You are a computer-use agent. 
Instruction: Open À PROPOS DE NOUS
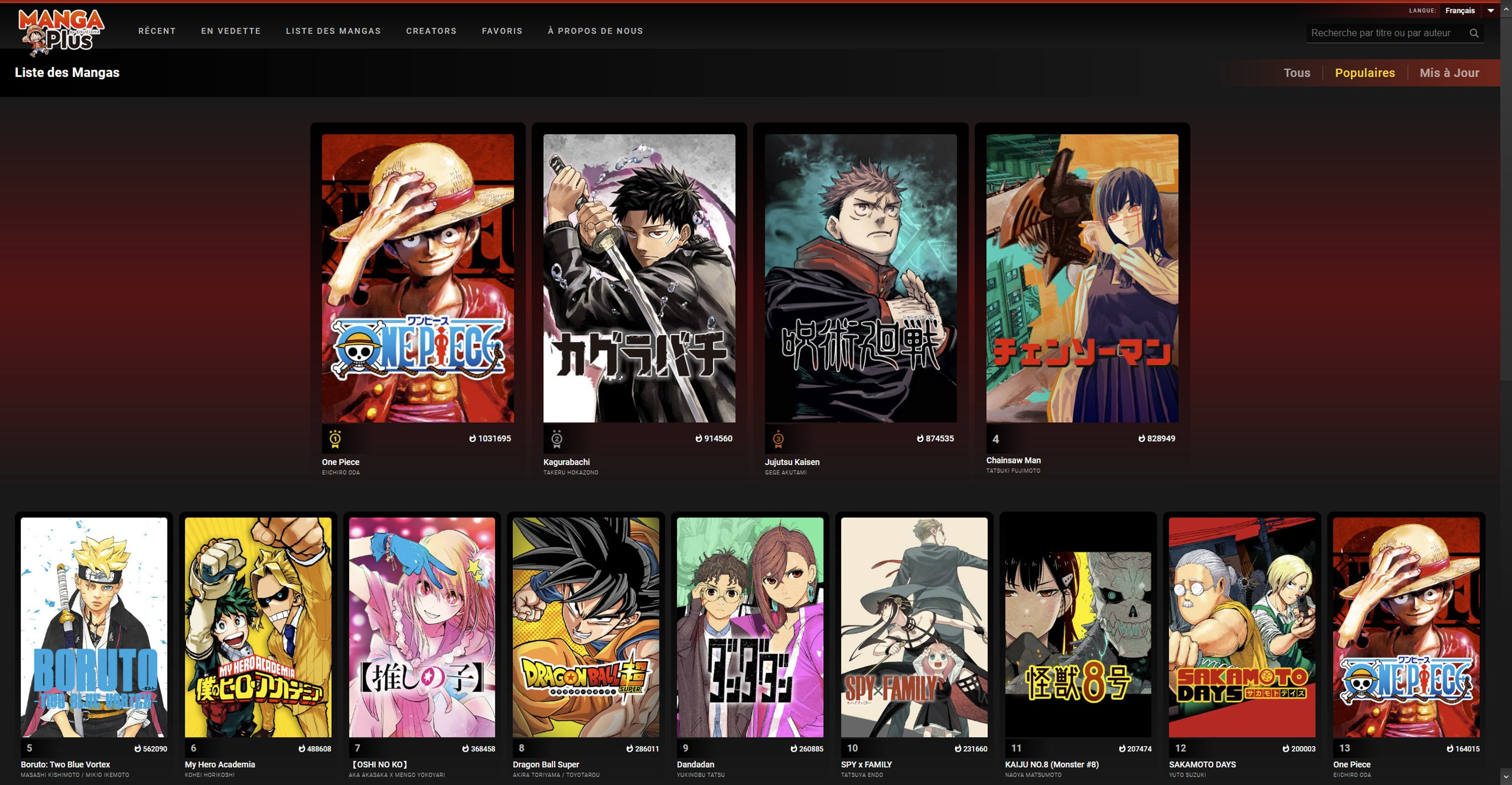coord(595,31)
